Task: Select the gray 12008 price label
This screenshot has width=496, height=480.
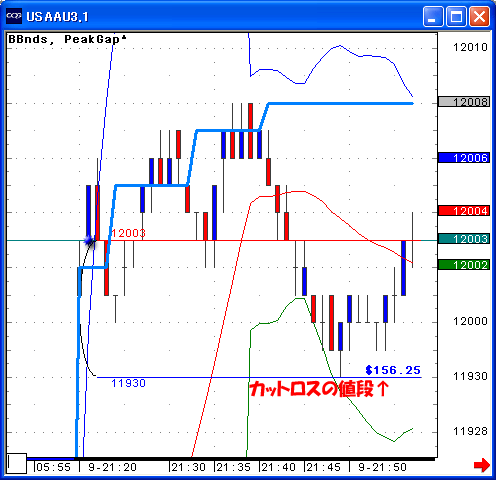Action: coord(464,102)
